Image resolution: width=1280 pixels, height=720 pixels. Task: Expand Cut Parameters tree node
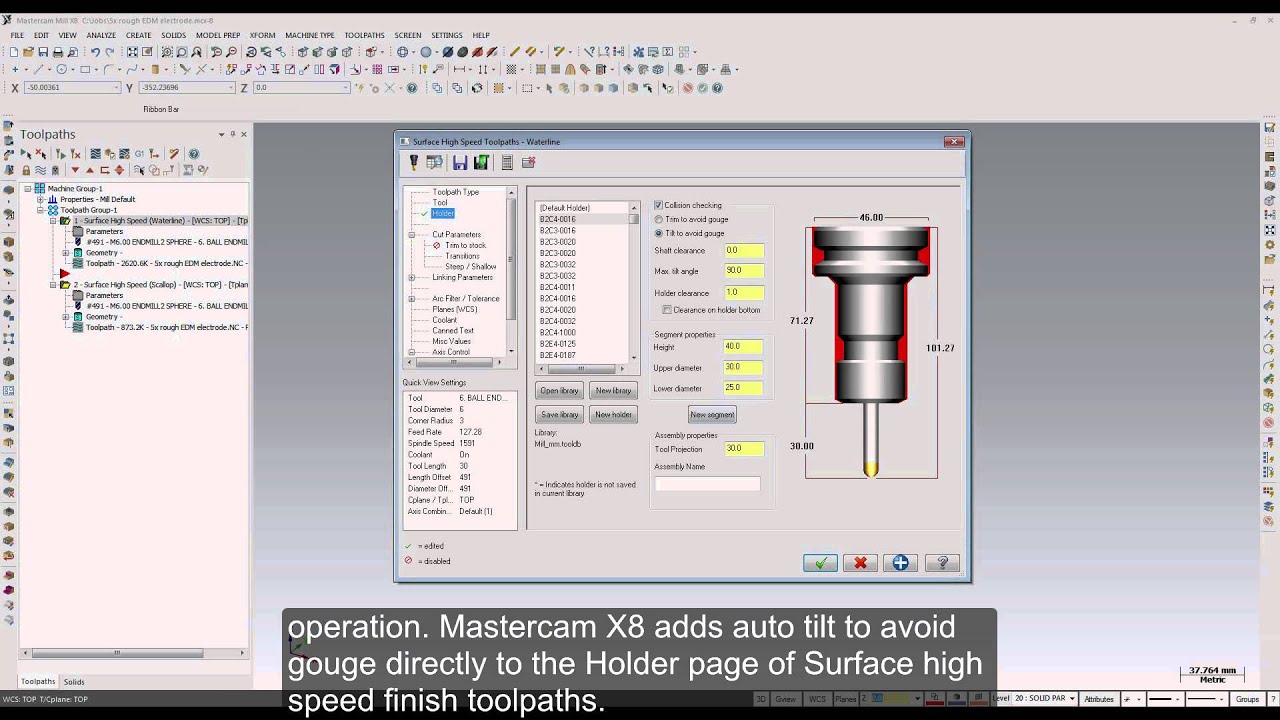[x=411, y=235]
